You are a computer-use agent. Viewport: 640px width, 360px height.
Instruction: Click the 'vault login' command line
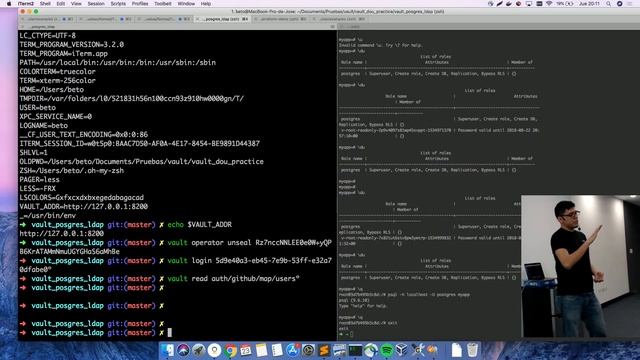(x=176, y=265)
